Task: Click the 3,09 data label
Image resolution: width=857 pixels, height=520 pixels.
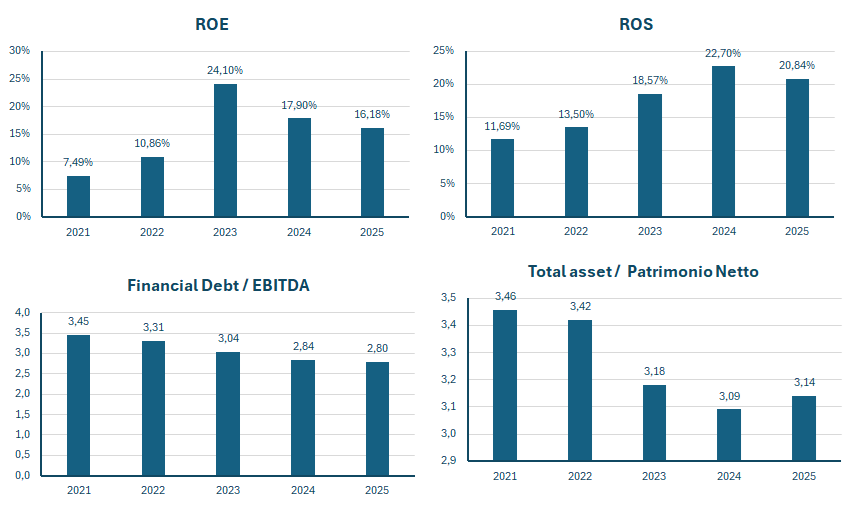Action: [730, 396]
